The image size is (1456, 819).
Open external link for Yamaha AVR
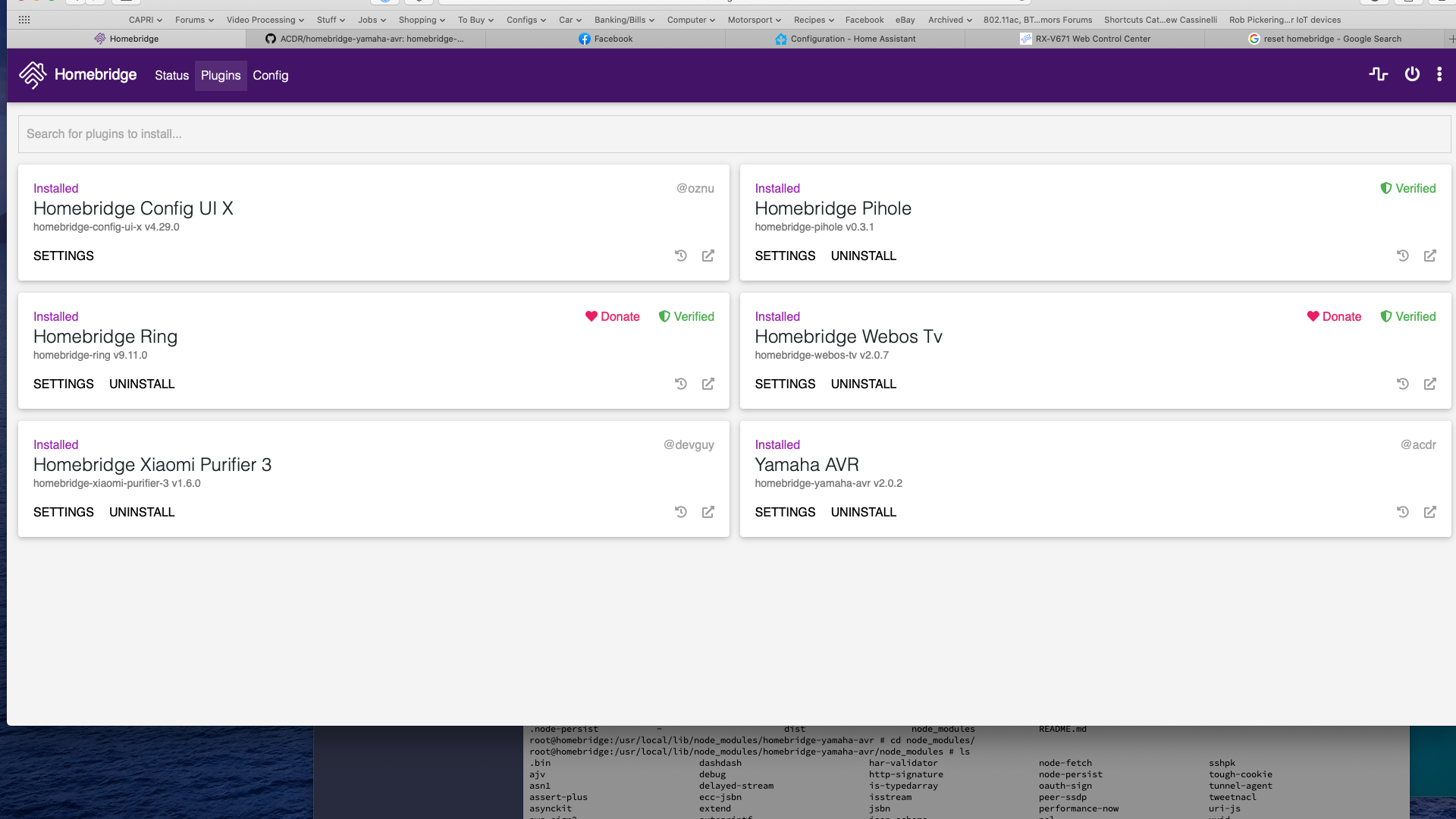[1430, 512]
